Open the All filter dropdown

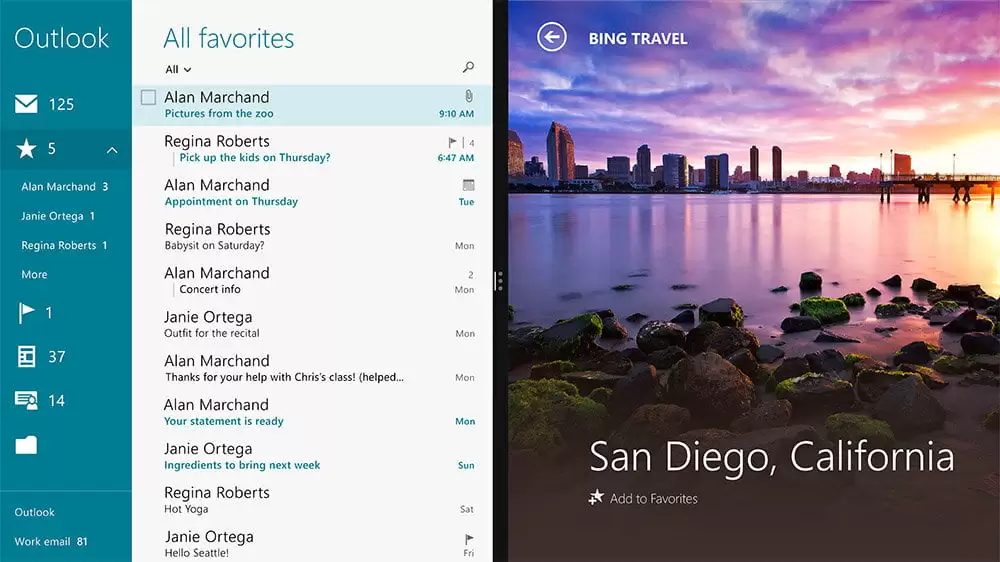click(178, 69)
